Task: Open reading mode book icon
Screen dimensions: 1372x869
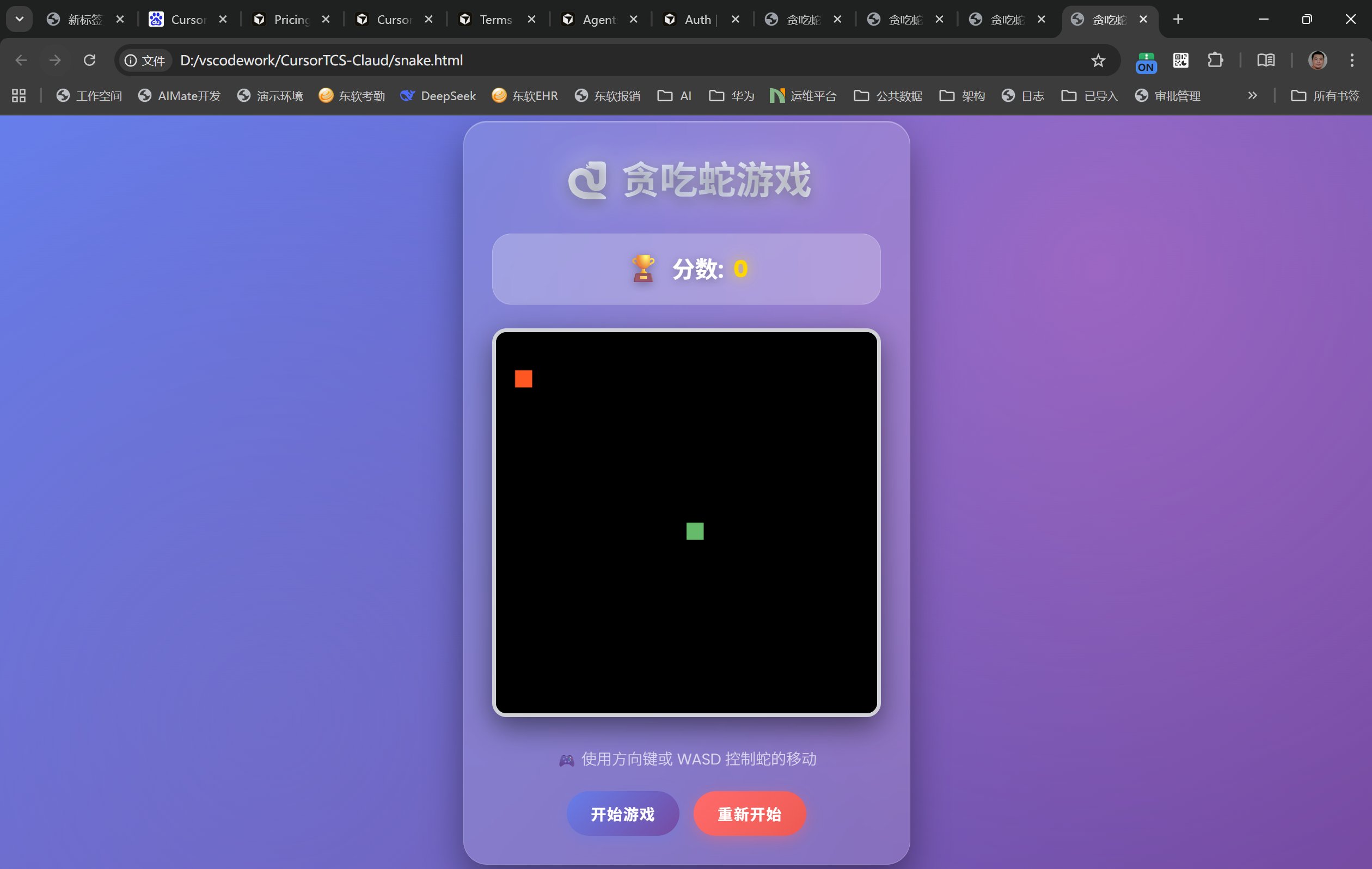Action: (1265, 60)
